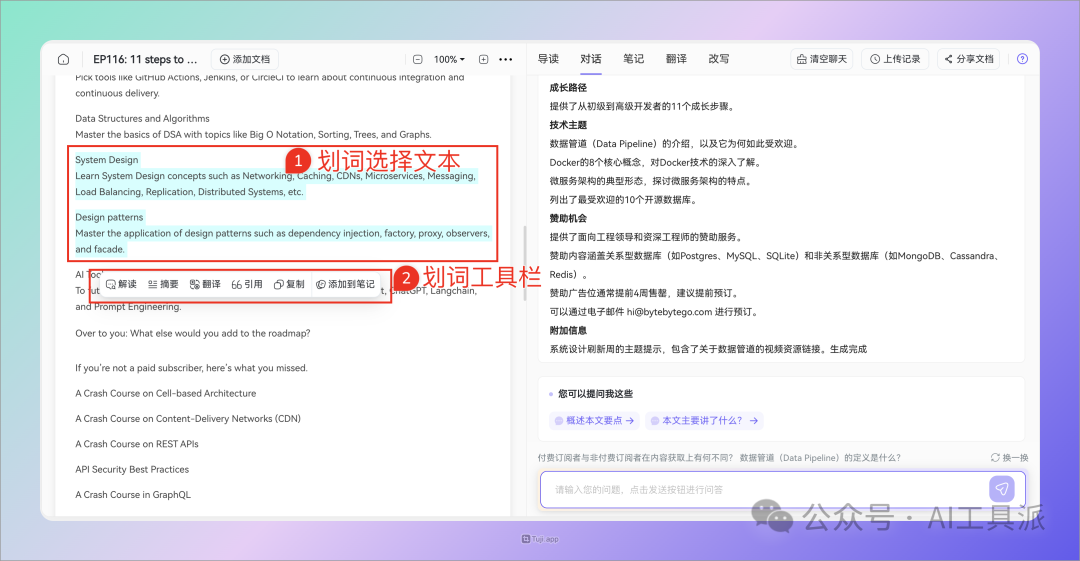The height and width of the screenshot is (561, 1080).
Task: Click text 您可以提问我这些
Action: tap(595, 394)
